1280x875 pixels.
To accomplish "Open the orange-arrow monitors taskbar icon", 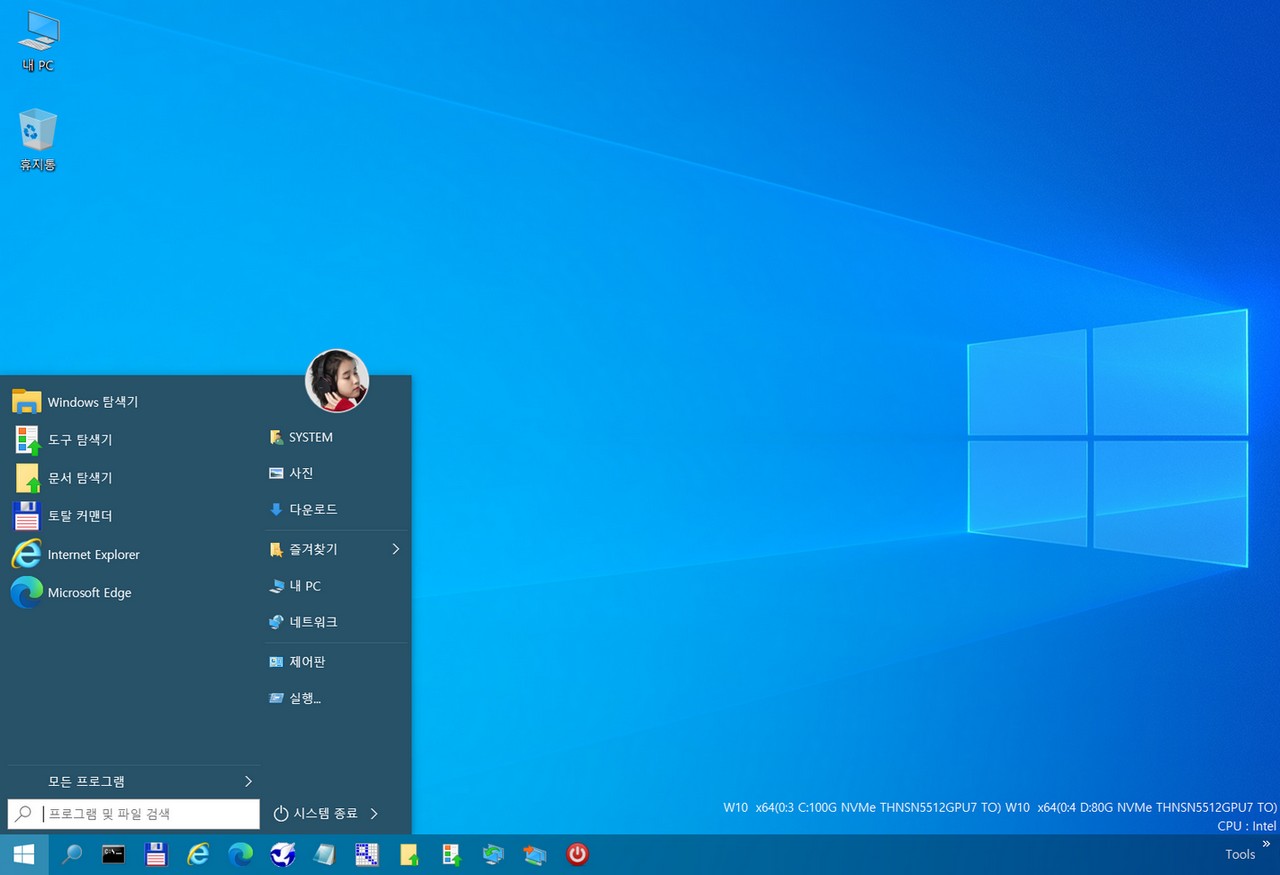I will point(535,854).
